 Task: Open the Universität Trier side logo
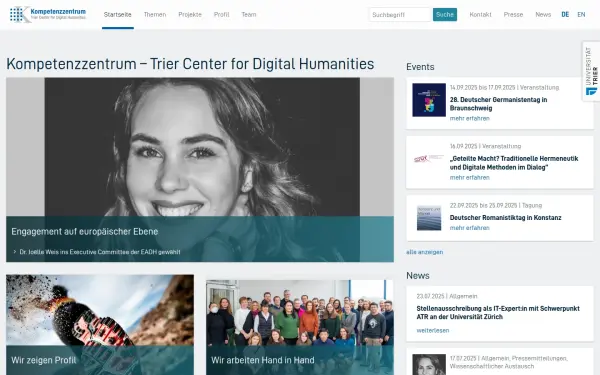point(592,71)
